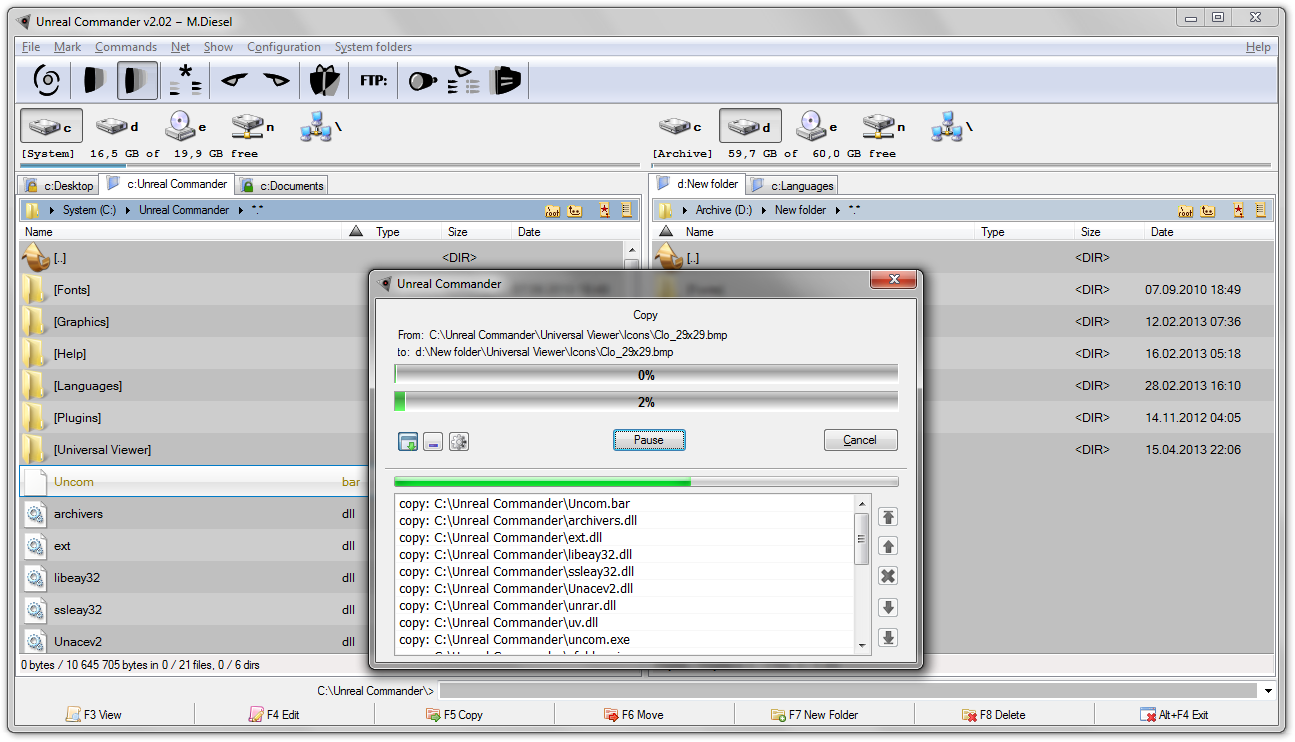1295x742 pixels.
Task: Click green queue progress bar above list
Action: point(646,482)
